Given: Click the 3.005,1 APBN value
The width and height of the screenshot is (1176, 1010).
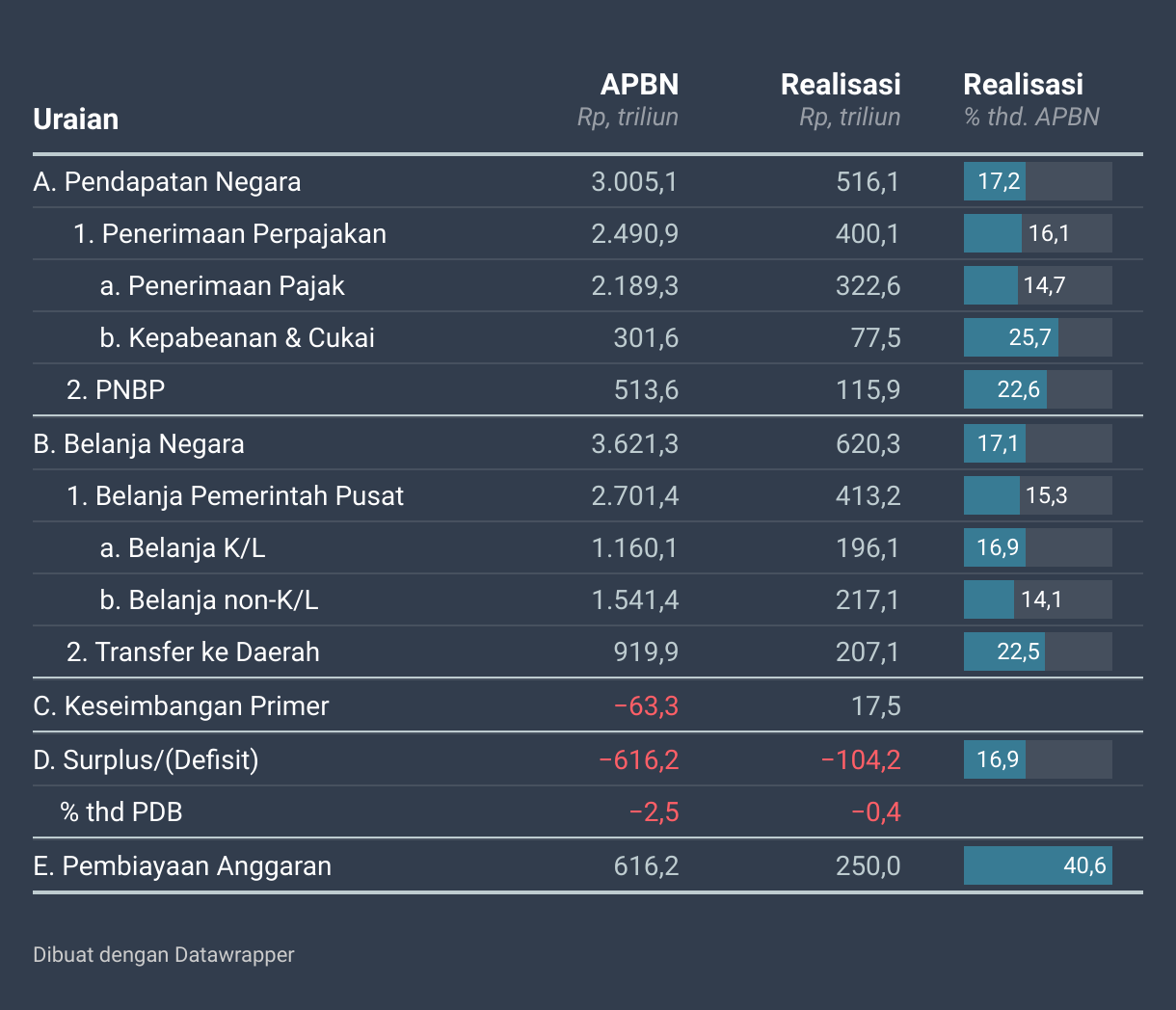Looking at the screenshot, I should 634,182.
